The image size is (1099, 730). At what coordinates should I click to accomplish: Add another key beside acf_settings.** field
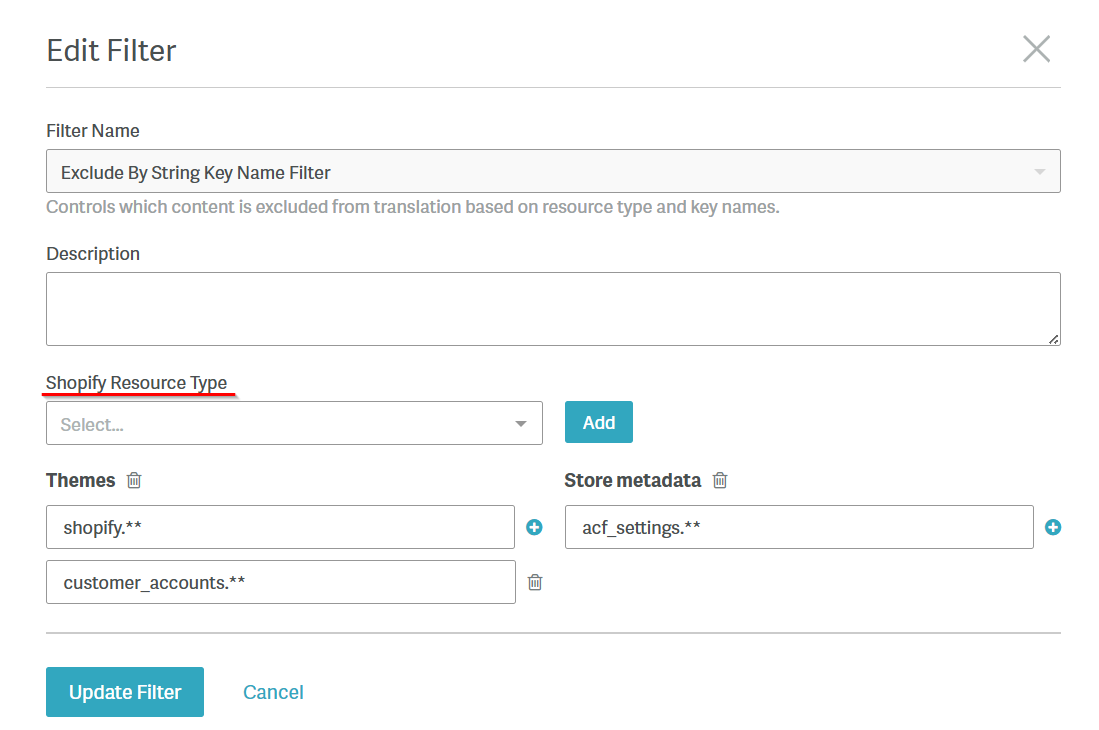pyautogui.click(x=1052, y=527)
